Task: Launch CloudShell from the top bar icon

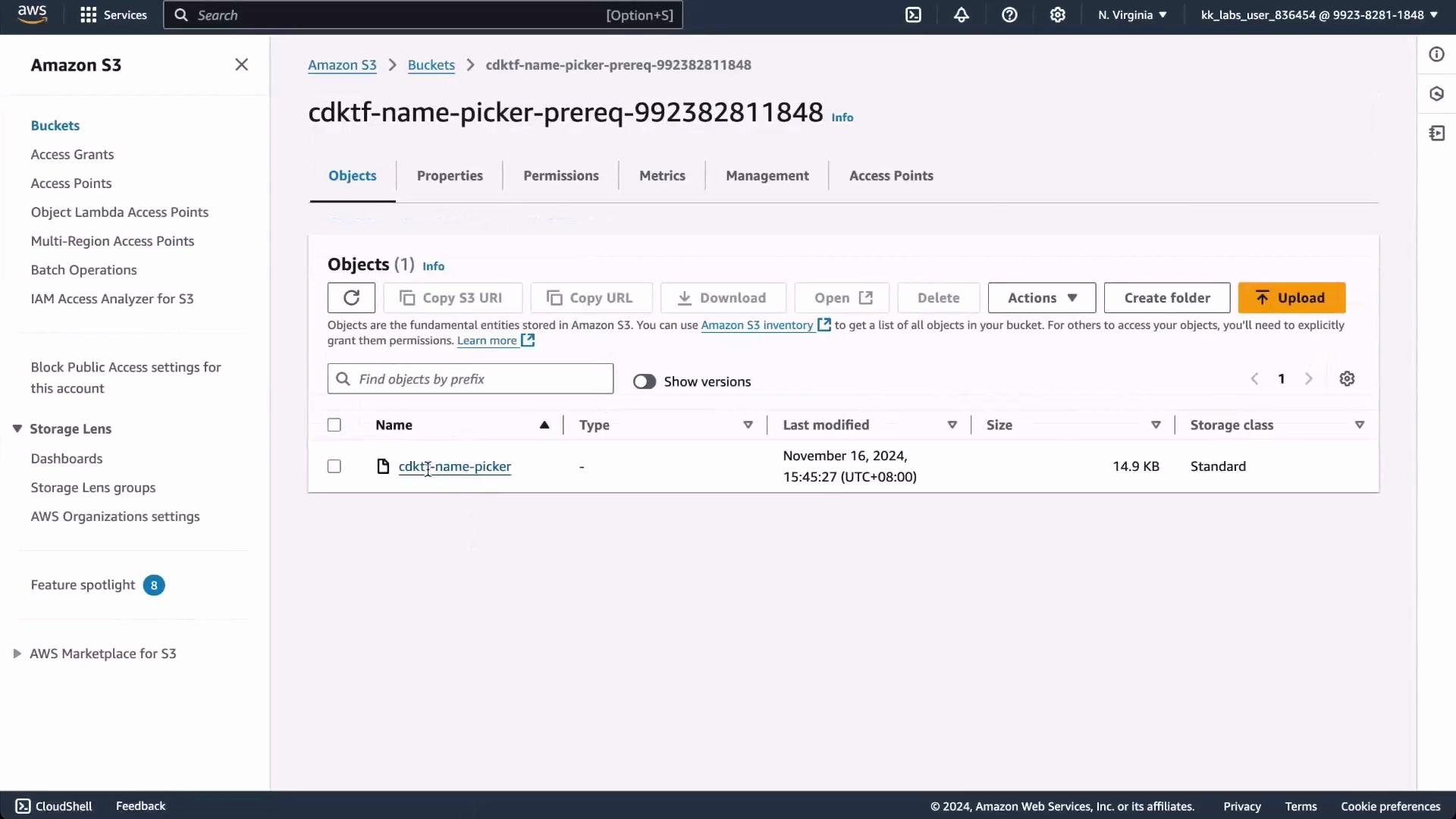Action: pos(913,15)
